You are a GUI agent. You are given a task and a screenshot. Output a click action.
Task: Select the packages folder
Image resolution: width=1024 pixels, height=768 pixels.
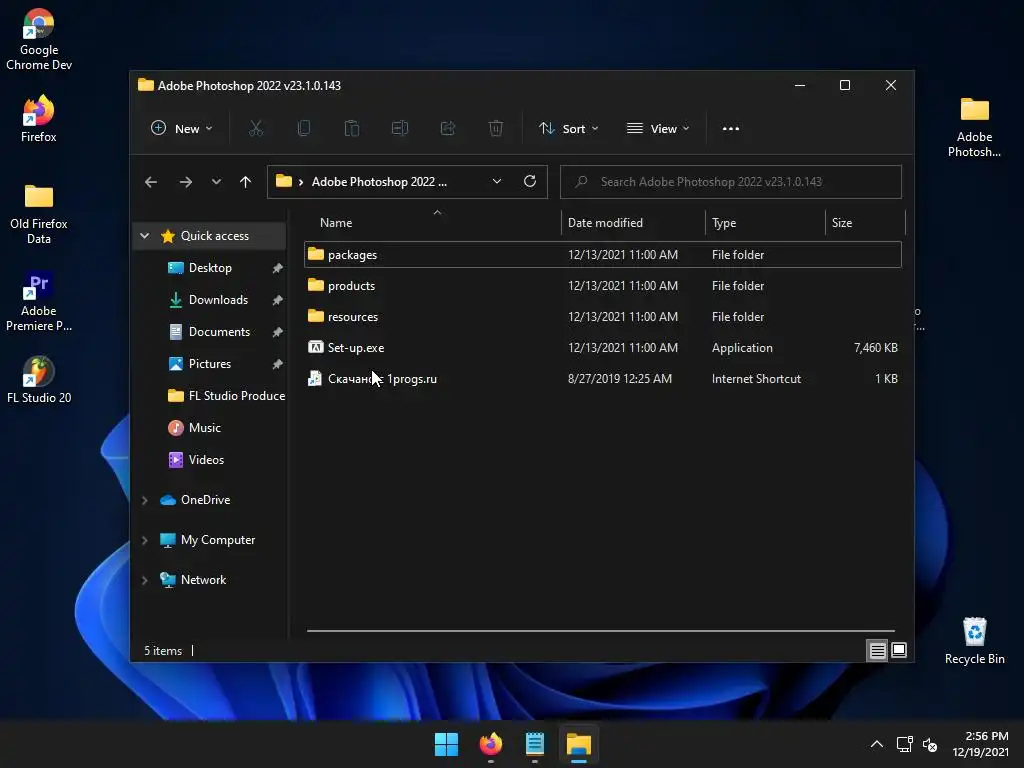coord(603,255)
